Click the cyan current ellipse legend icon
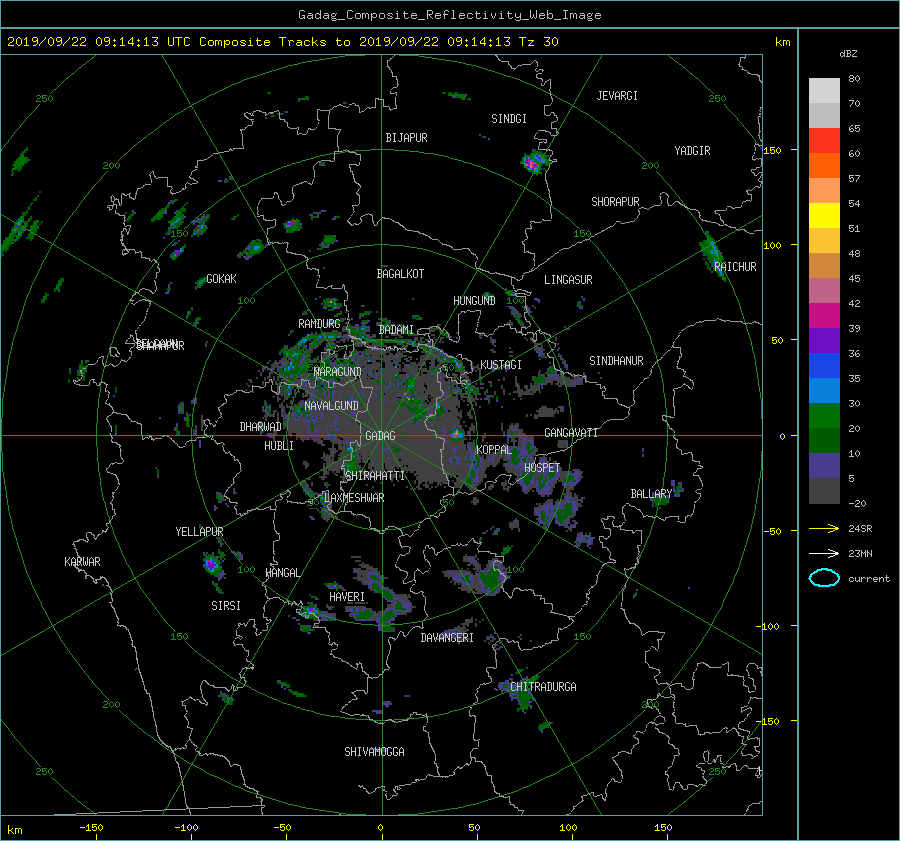Screen dimensions: 900x841 pos(824,578)
